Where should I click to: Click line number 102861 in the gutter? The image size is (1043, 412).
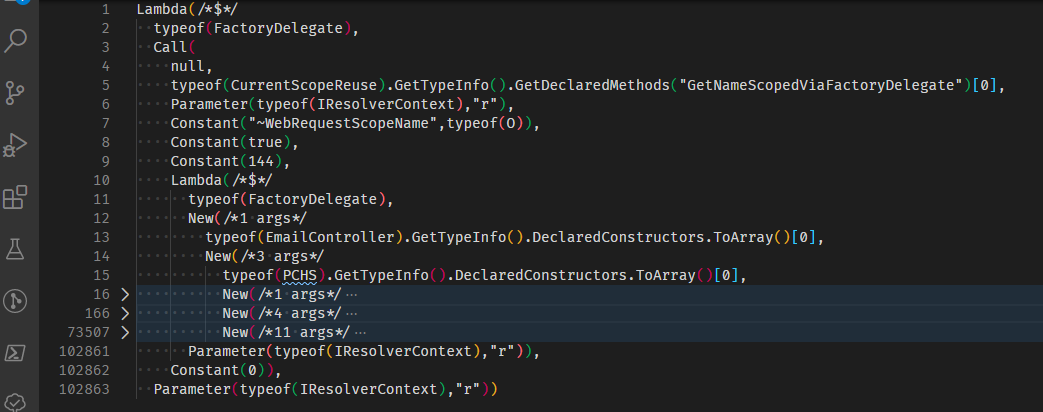[84, 351]
